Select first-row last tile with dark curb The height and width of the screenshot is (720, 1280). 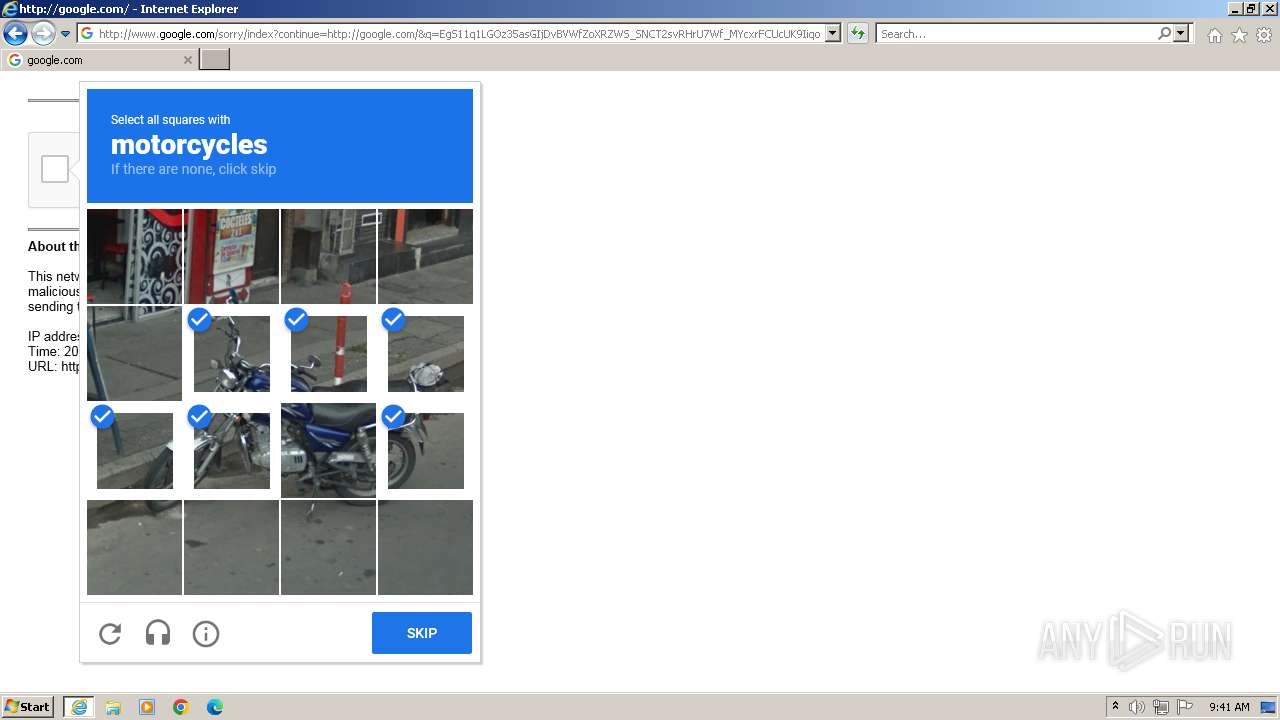tap(425, 256)
